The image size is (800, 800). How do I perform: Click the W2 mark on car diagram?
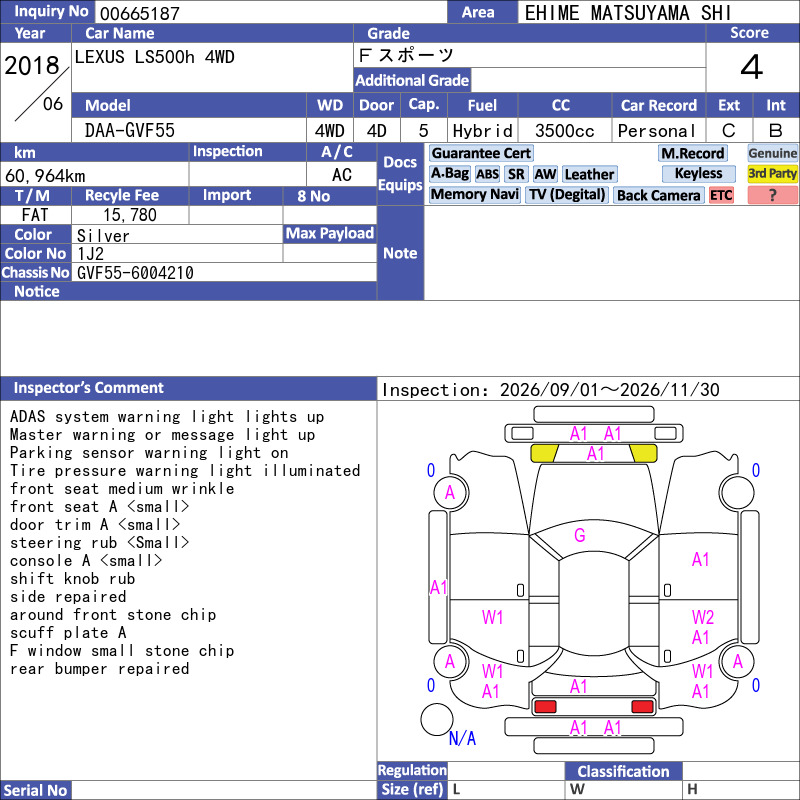pyautogui.click(x=703, y=617)
